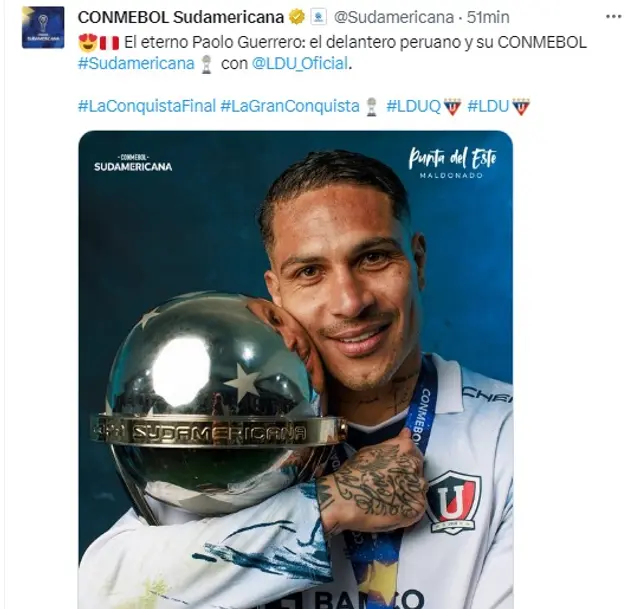Open the @LDU_Oficial mention

point(300,64)
